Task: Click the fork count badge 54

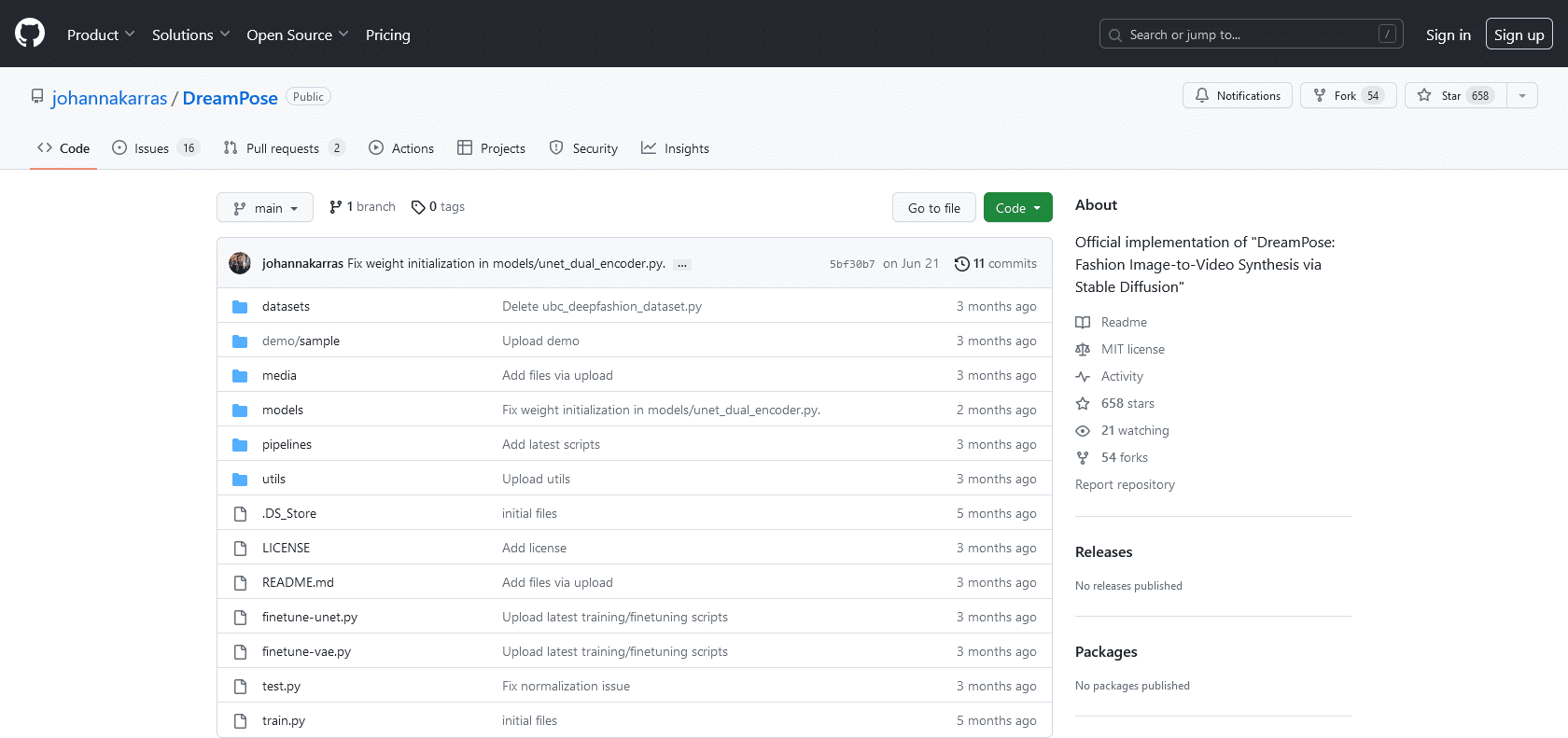Action: [1373, 95]
